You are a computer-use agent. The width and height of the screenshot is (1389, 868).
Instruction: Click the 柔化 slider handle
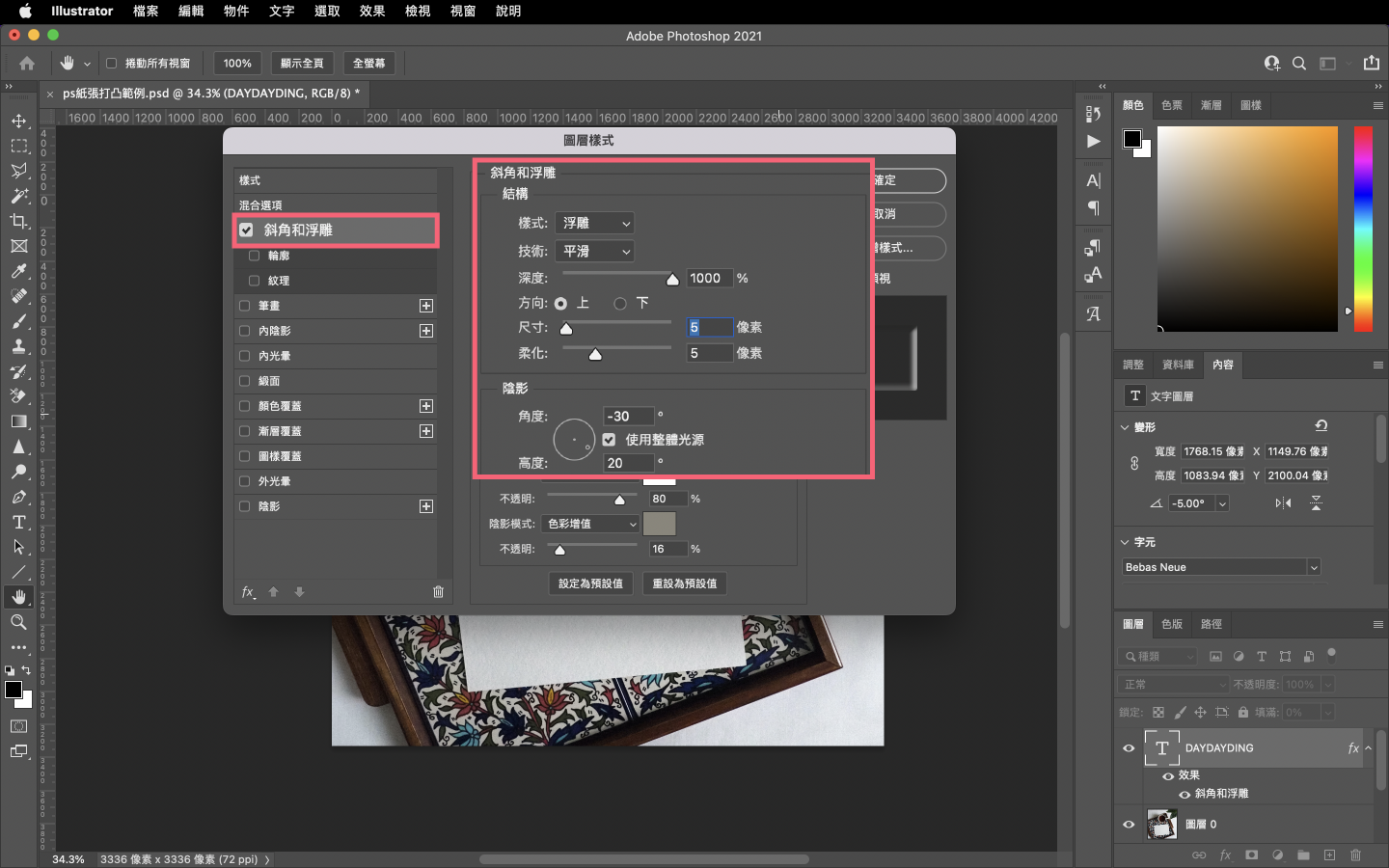(x=595, y=354)
